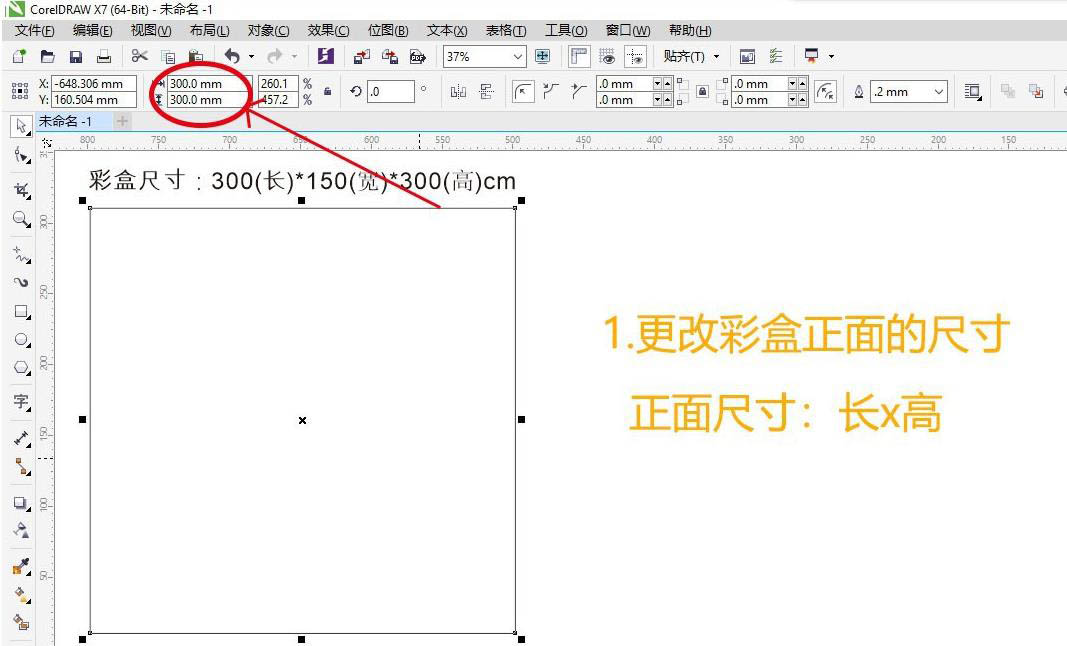Toggle the lock aspect ratio padlock
The height and width of the screenshot is (646, 1067).
pyautogui.click(x=328, y=90)
